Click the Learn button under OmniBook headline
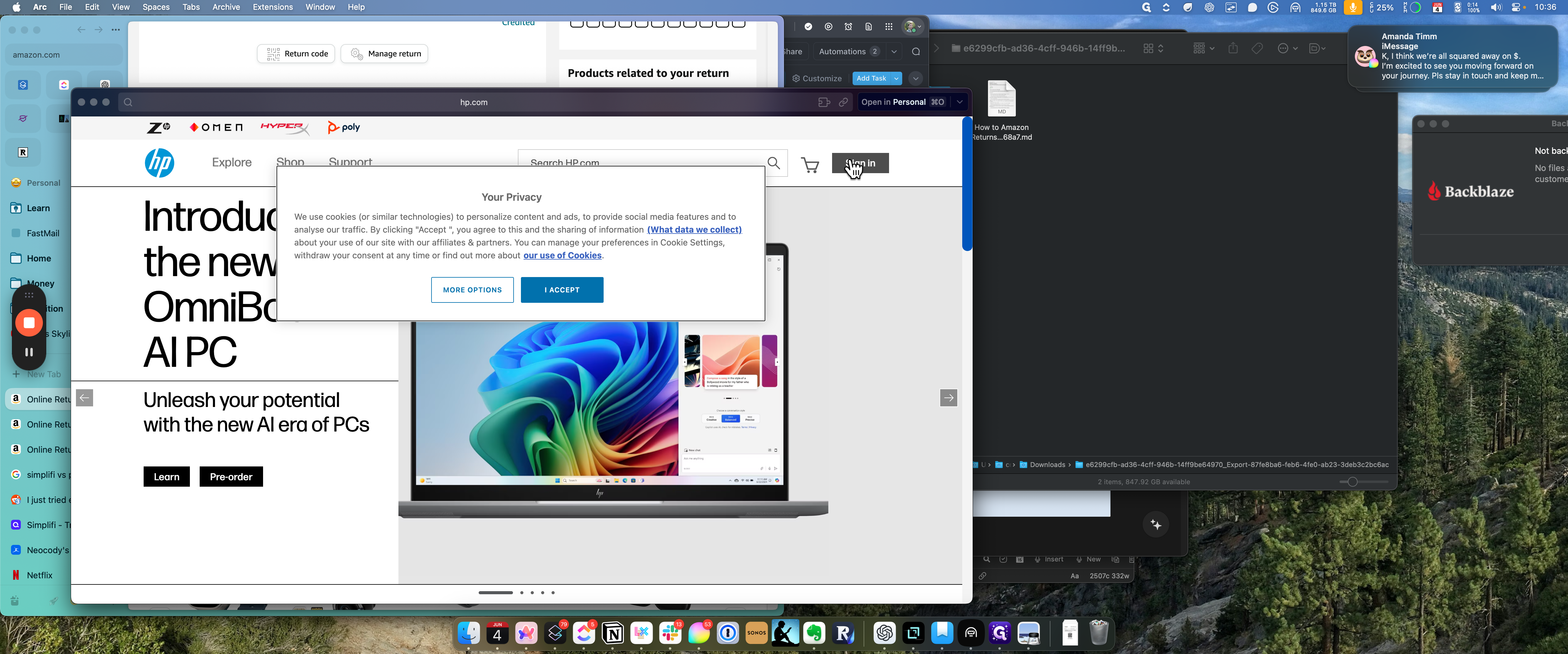Image resolution: width=1568 pixels, height=654 pixels. [x=166, y=477]
